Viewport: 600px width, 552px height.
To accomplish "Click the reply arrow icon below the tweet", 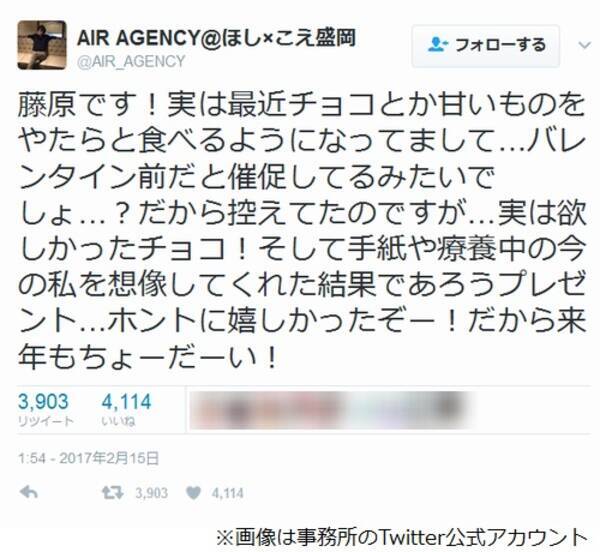I will coord(29,493).
